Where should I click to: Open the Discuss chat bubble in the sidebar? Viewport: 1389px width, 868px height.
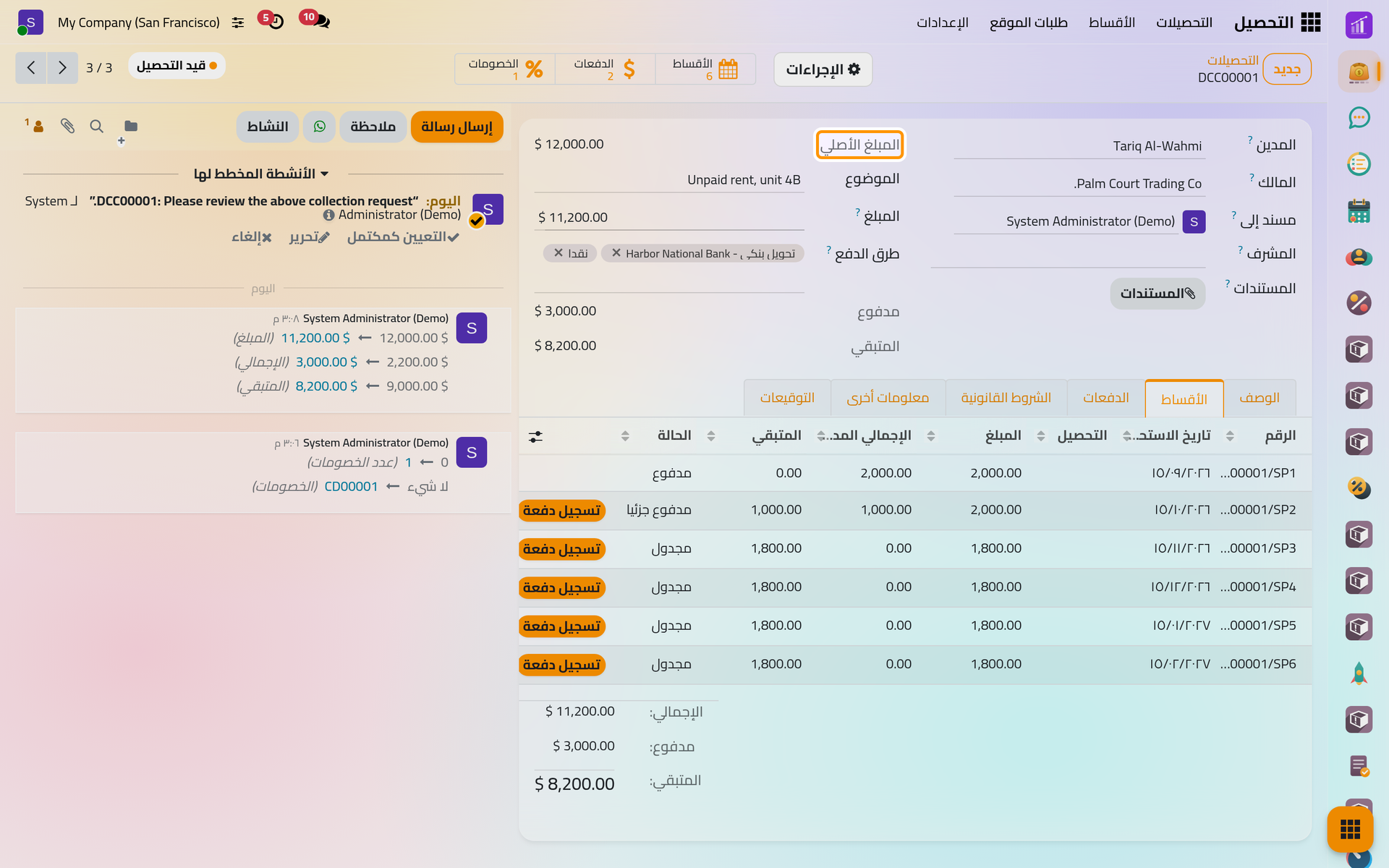pyautogui.click(x=1359, y=118)
